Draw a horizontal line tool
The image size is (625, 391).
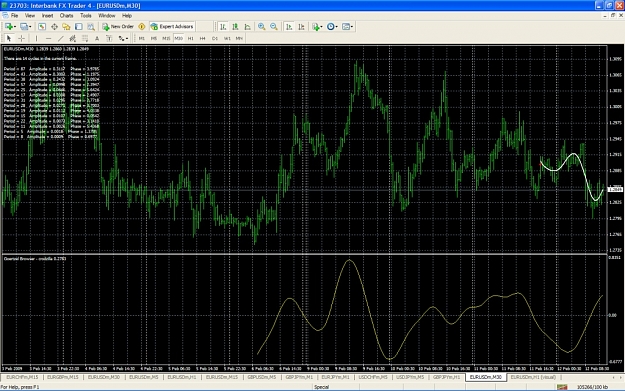click(48, 38)
